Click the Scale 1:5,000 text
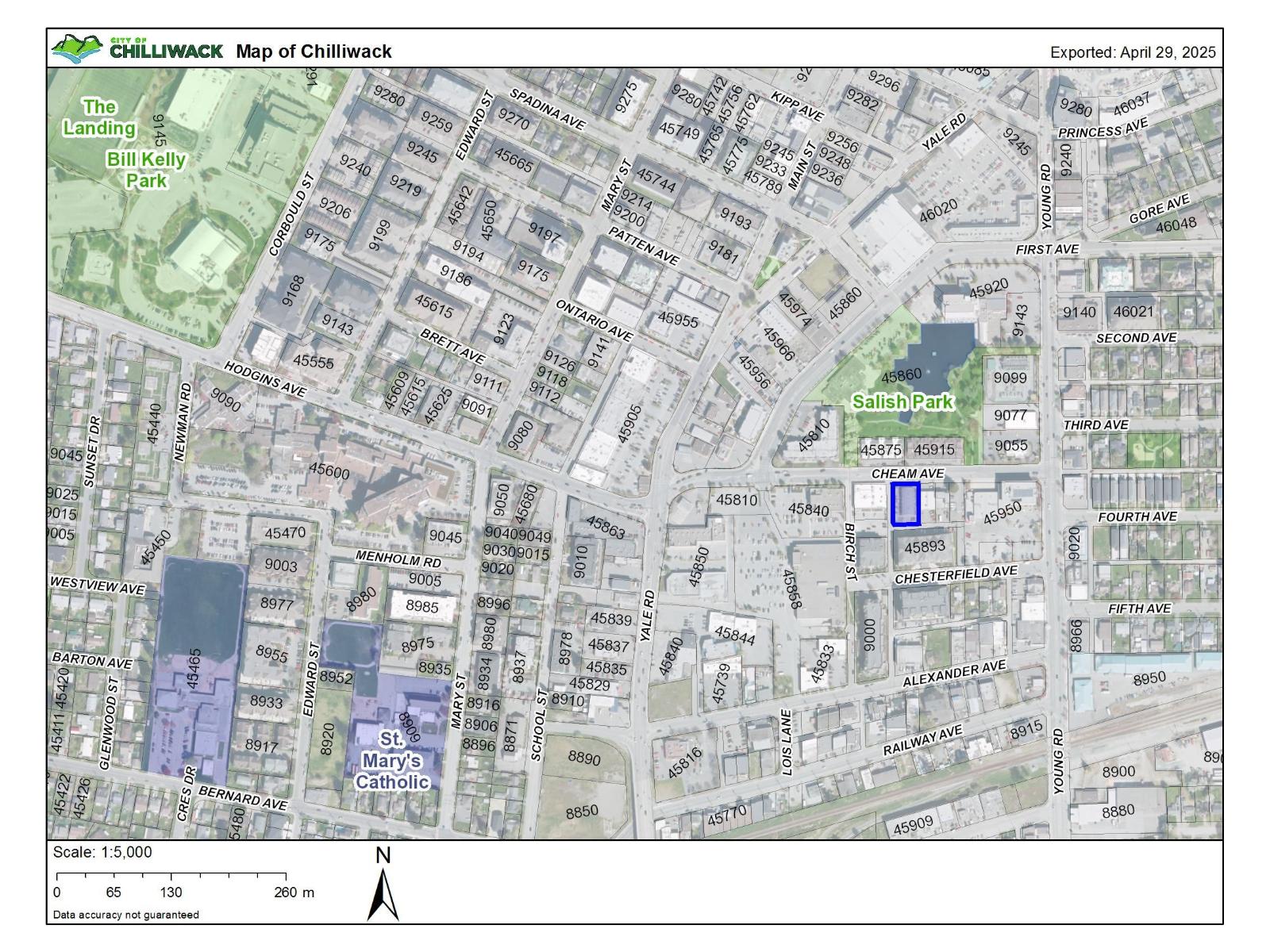Image resolution: width=1270 pixels, height=952 pixels. pyautogui.click(x=102, y=853)
